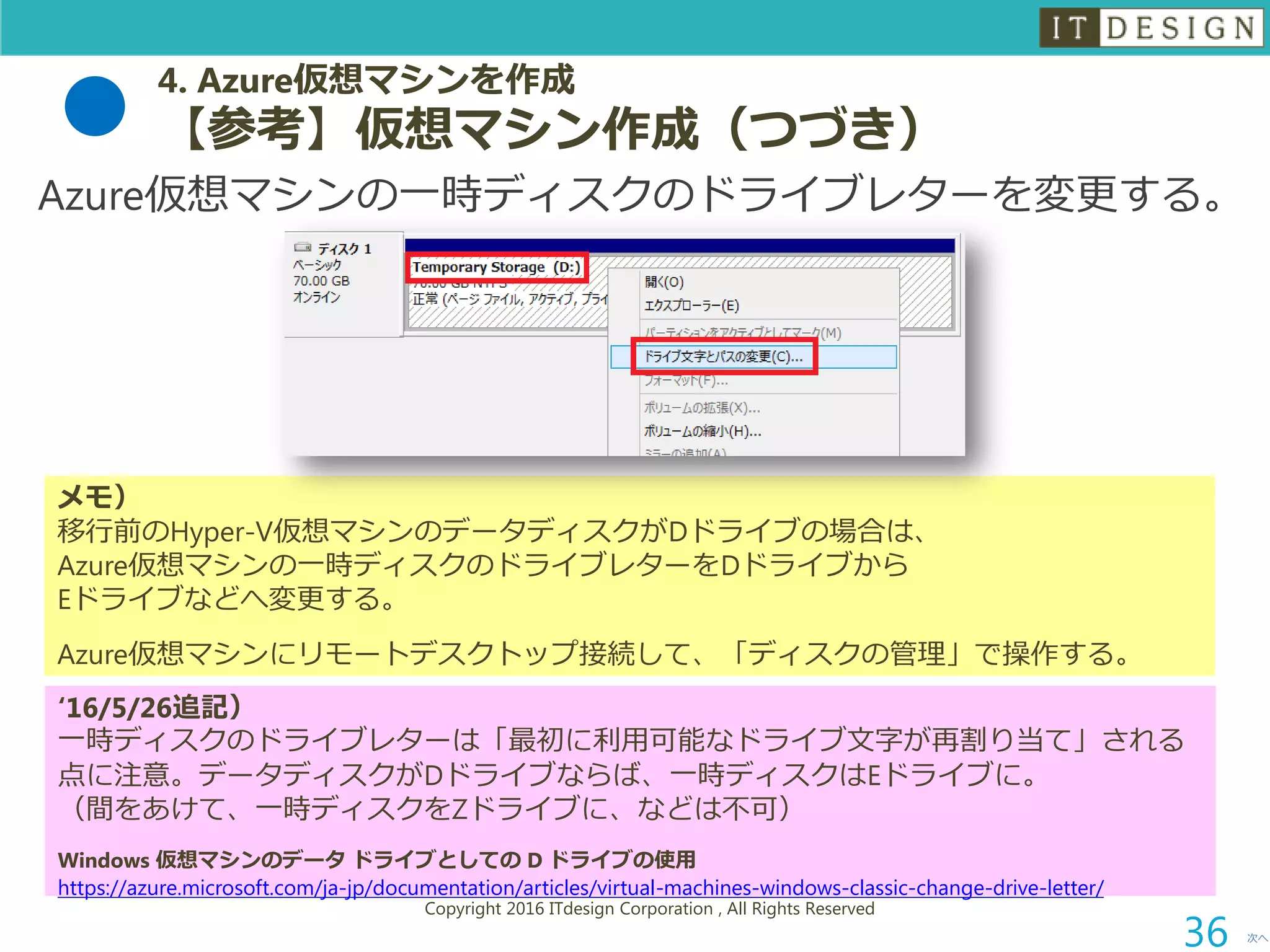Click the ''16/5/26追記)' addendum heading
1270x952 pixels.
coord(149,707)
